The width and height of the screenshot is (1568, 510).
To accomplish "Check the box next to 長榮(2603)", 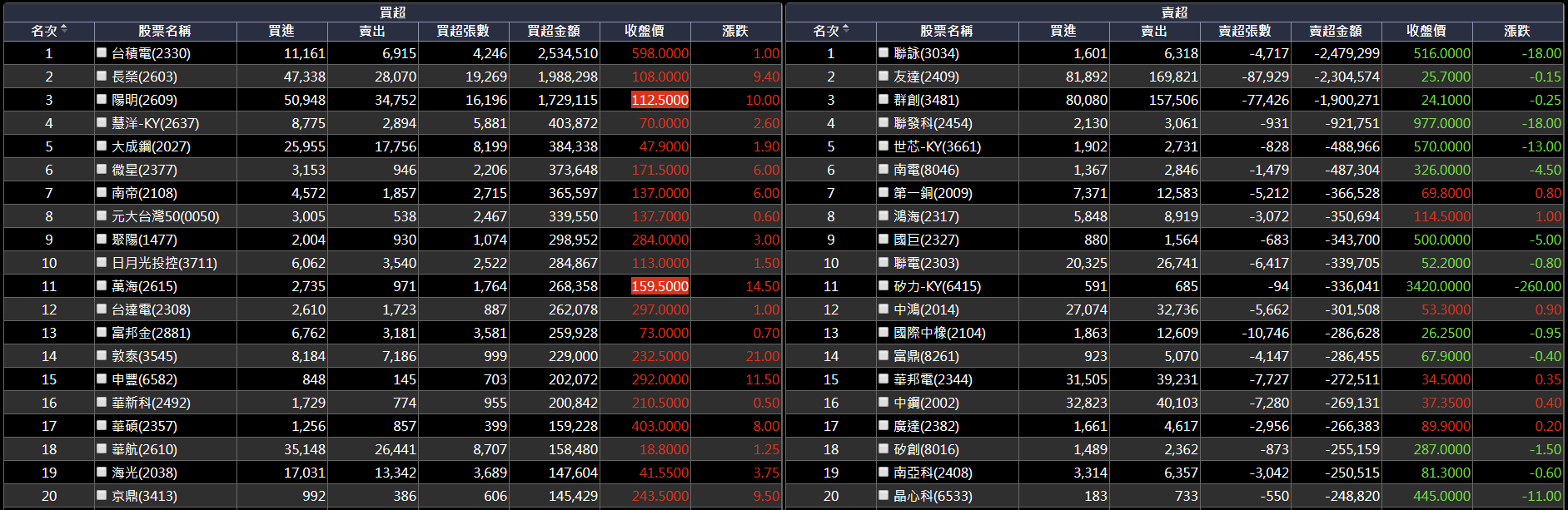I will 102,76.
